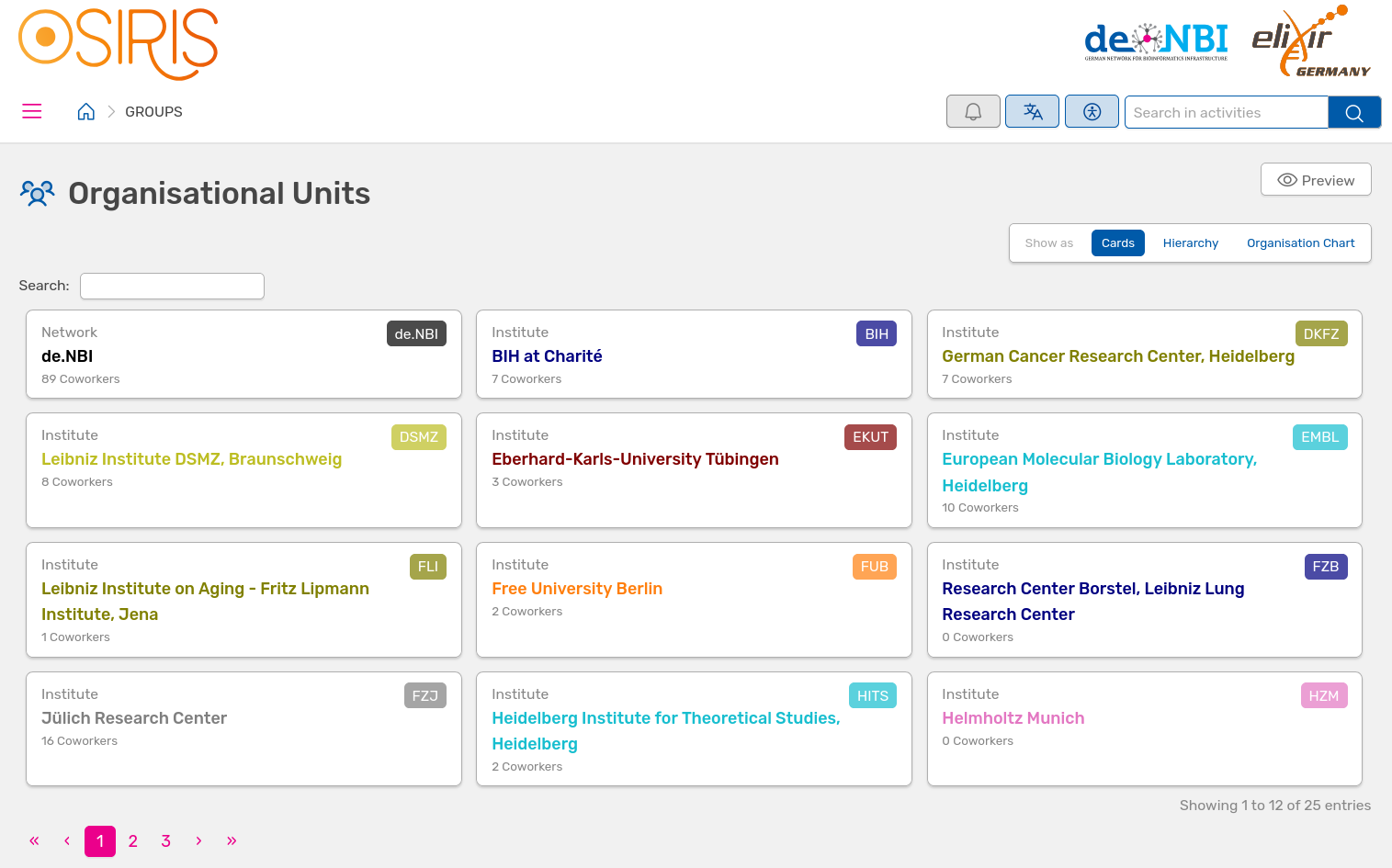Switch to Organisation Chart view
This screenshot has width=1392, height=868.
click(1300, 243)
